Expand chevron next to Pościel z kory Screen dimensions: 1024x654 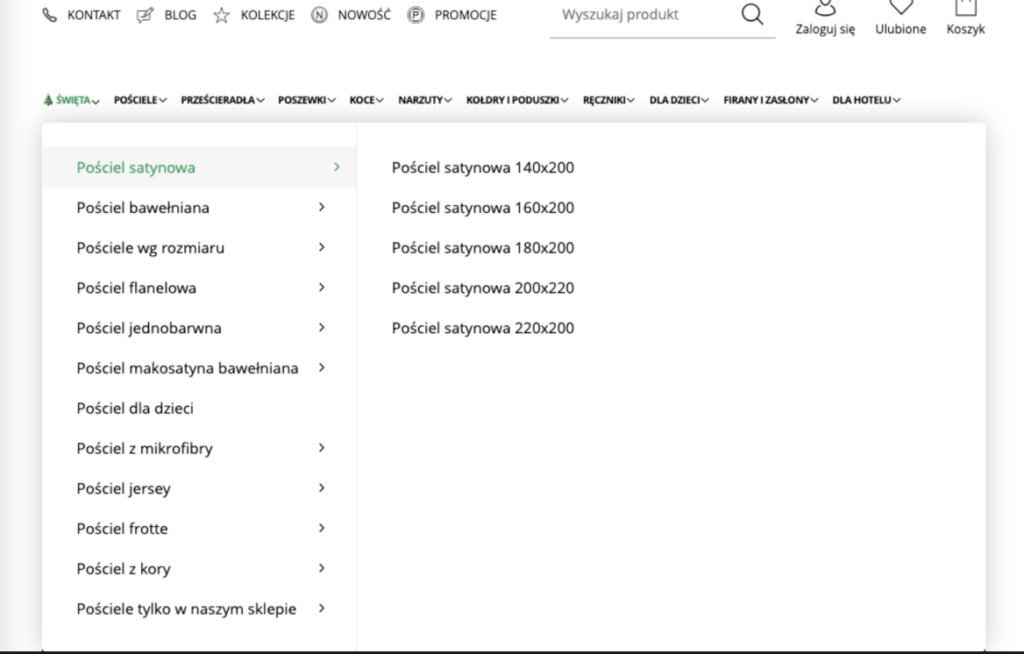coord(322,568)
